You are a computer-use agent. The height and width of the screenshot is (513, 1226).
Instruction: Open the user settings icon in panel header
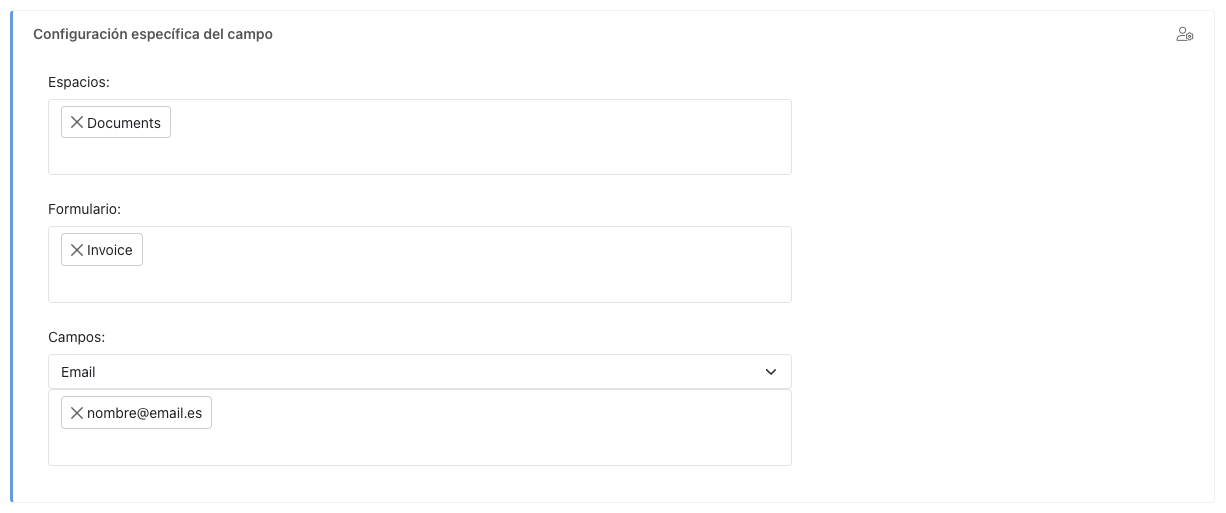pos(1185,35)
